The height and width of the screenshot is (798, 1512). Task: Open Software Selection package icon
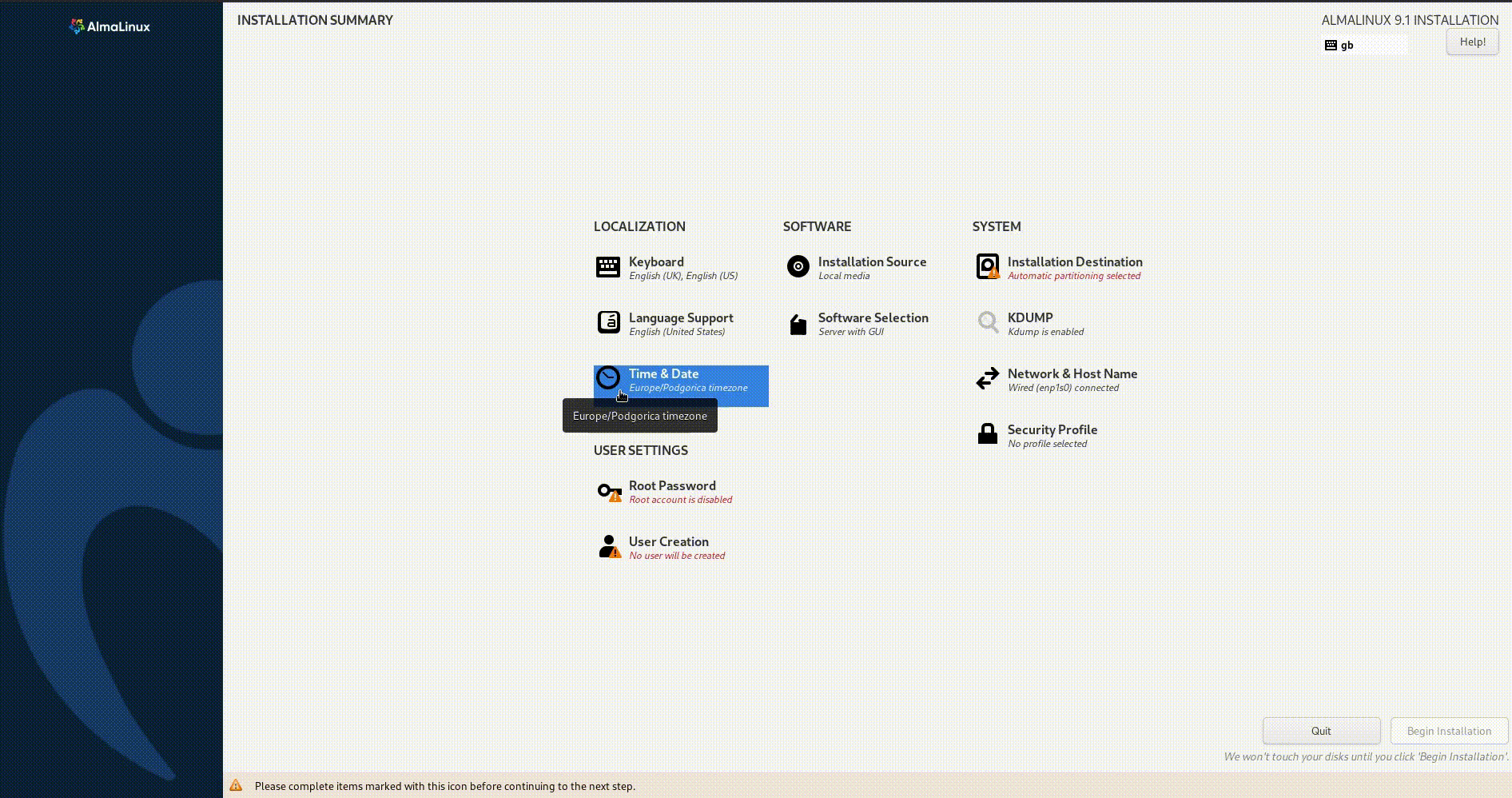pyautogui.click(x=798, y=324)
